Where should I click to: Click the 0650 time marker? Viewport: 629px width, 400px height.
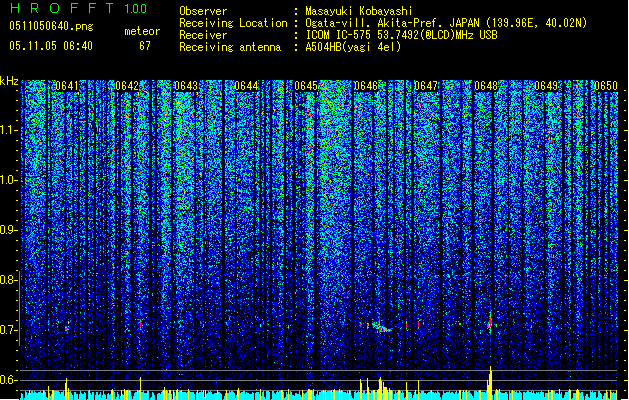(606, 86)
